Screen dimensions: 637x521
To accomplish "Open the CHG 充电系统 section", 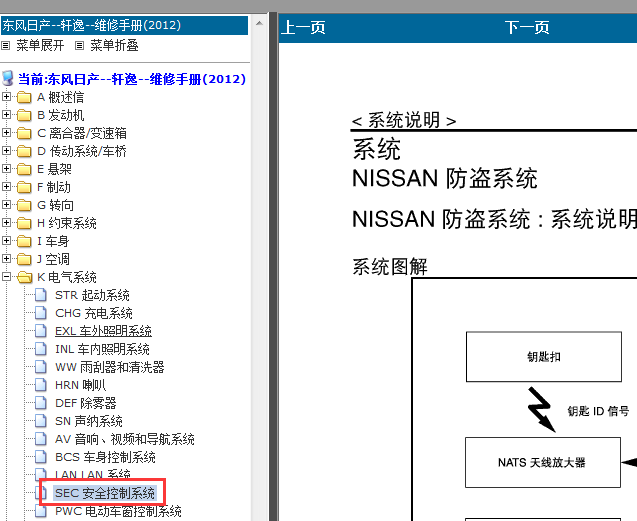I will point(94,313).
